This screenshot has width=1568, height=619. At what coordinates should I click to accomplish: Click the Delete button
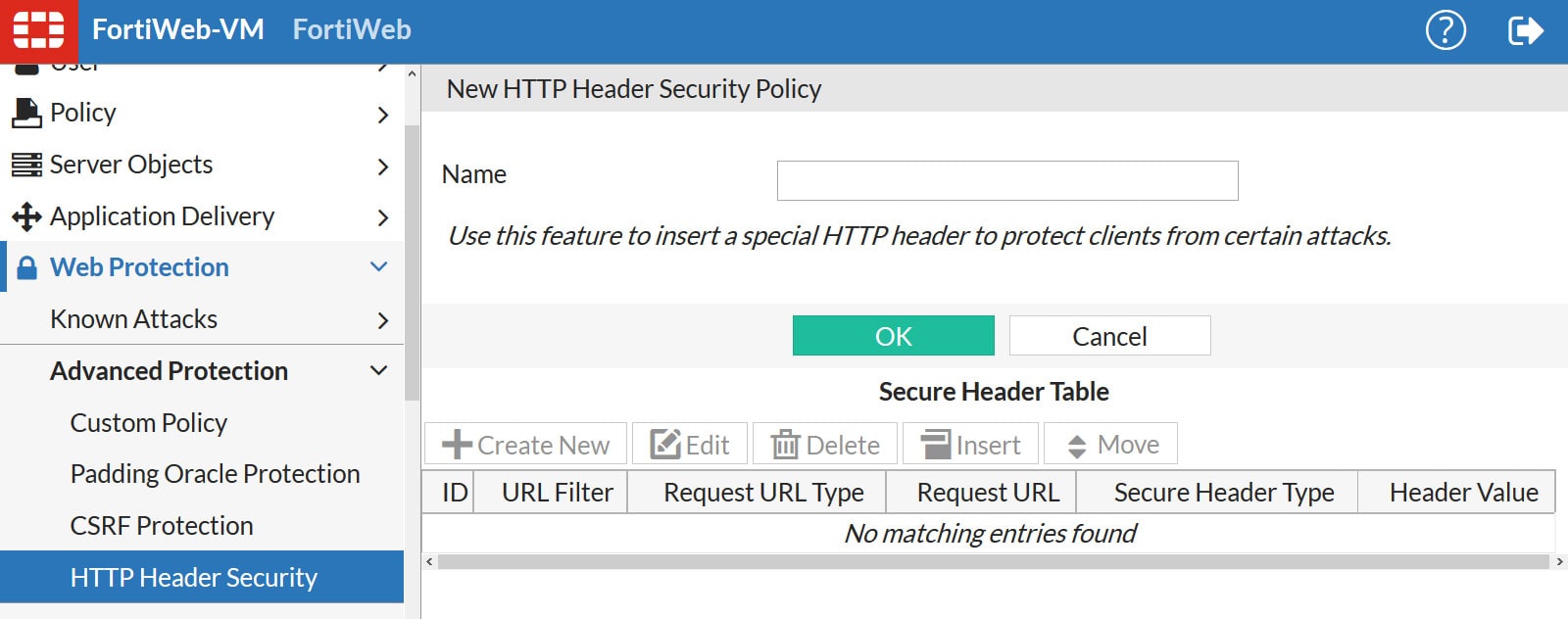coord(825,444)
